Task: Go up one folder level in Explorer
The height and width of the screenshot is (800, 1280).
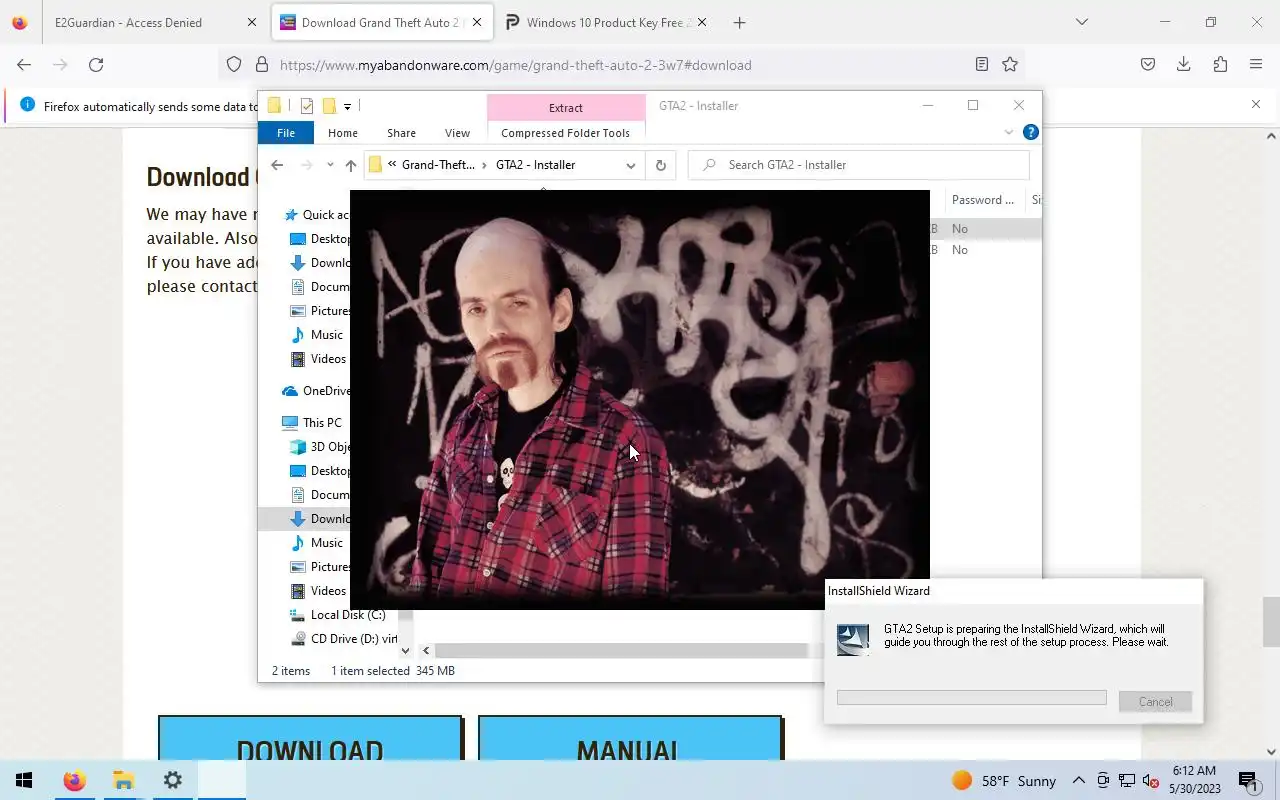Action: tap(350, 165)
